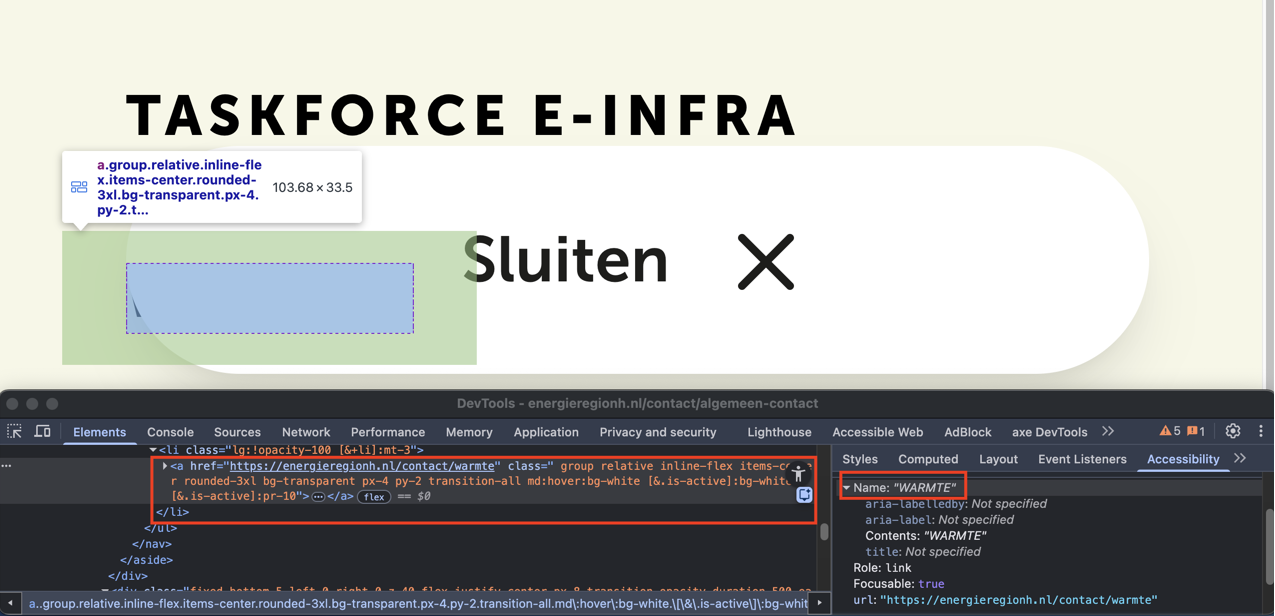The height and width of the screenshot is (616, 1275).
Task: Expand the collapsed ellipsis in anchor tag
Action: tap(318, 497)
